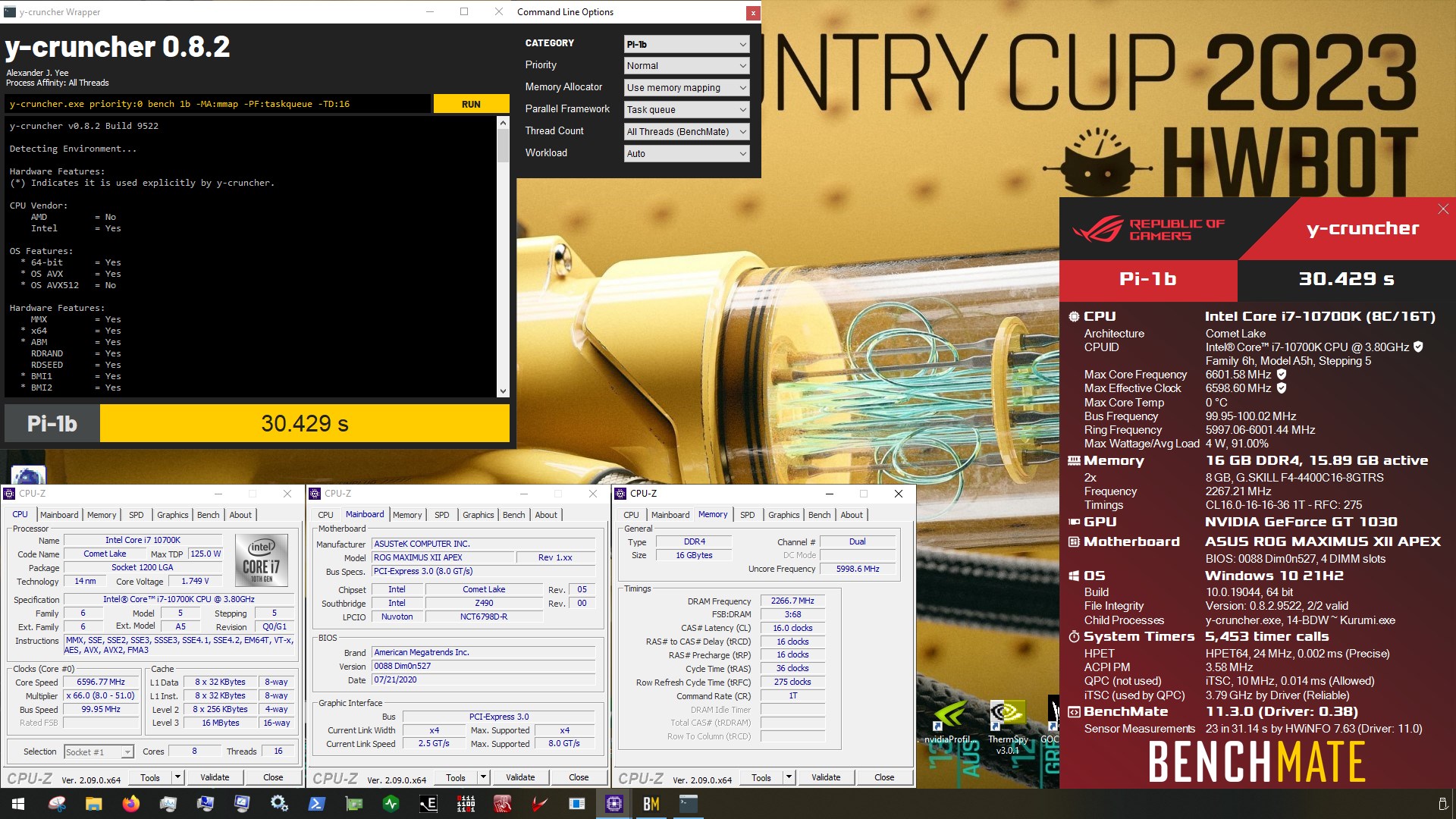Click the system tray icon at taskbar end
1456x819 pixels.
(x=1442, y=804)
